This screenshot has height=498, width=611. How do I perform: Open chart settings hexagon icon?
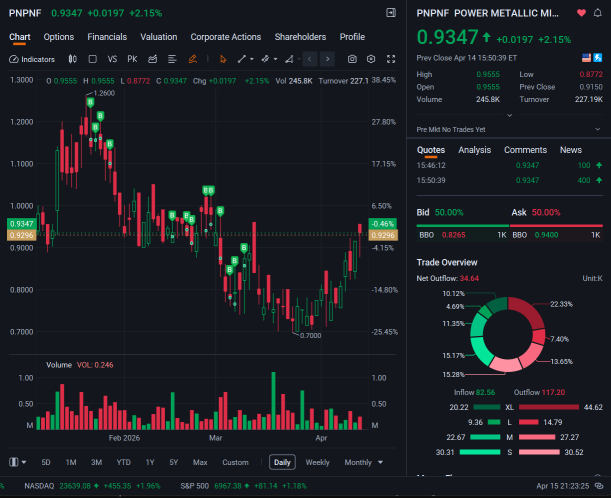(371, 59)
